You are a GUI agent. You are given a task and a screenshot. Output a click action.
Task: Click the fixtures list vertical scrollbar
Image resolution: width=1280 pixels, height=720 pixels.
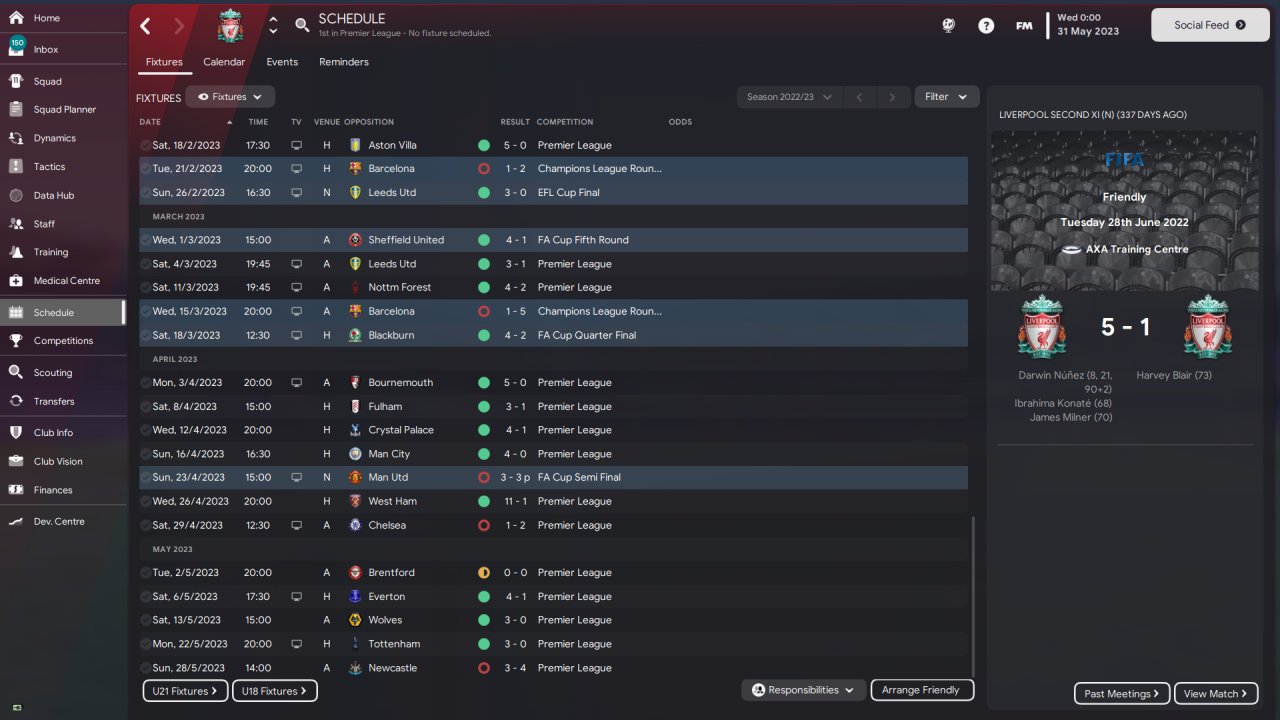pos(972,598)
